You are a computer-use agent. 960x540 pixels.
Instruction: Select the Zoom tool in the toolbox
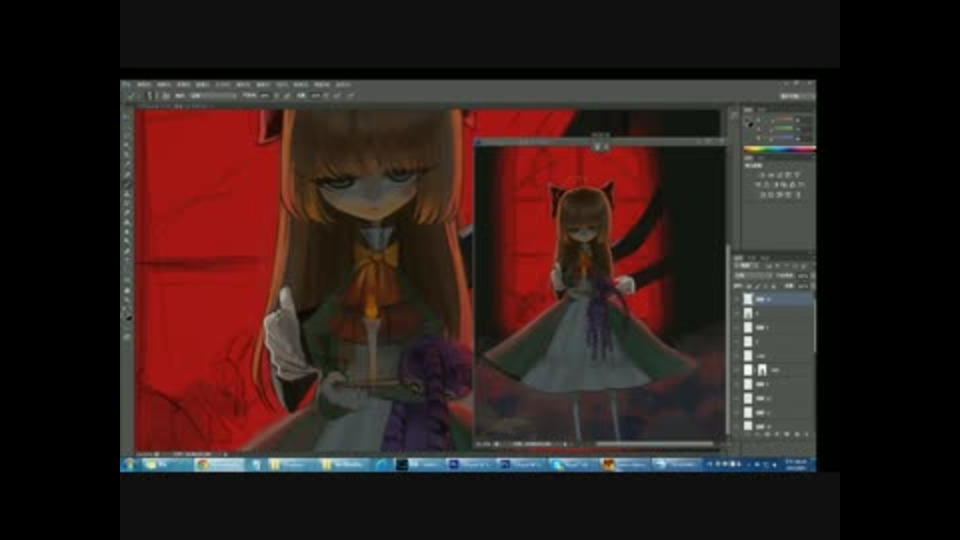pos(127,301)
